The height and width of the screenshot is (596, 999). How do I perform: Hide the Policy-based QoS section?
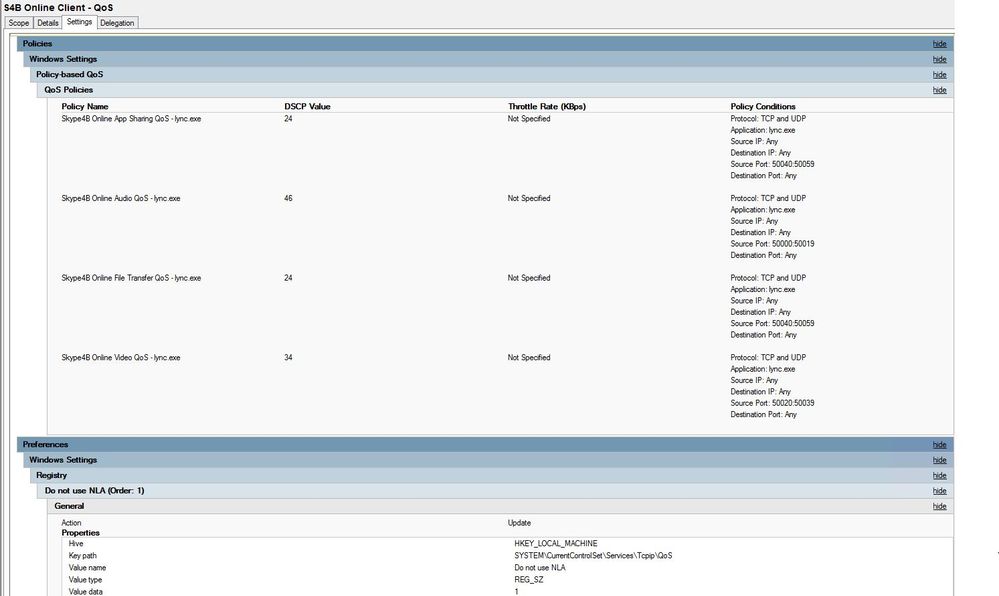click(939, 75)
